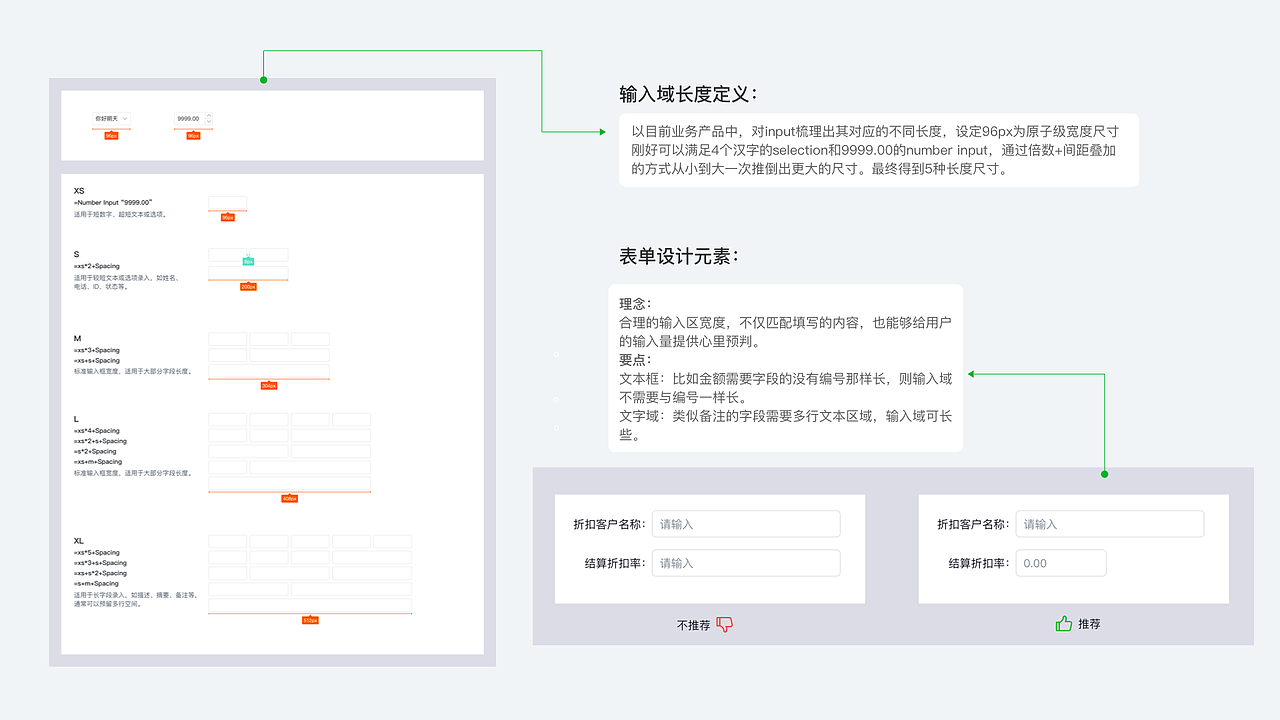
Task: Click the 折扣客户名称 label in the 不推荐 form
Action: coord(609,524)
